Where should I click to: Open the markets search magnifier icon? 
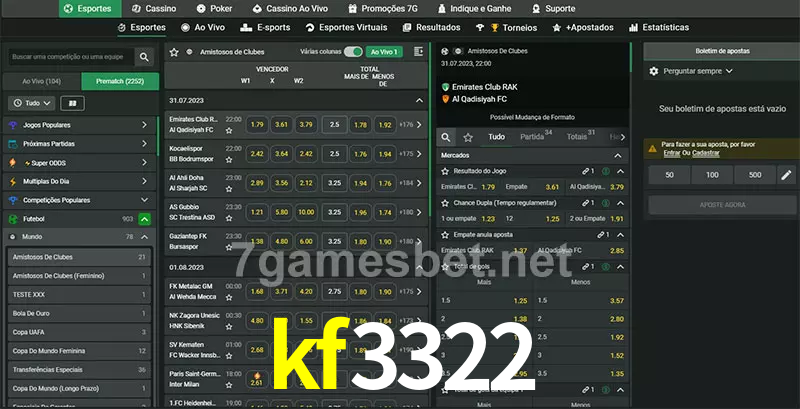447,136
